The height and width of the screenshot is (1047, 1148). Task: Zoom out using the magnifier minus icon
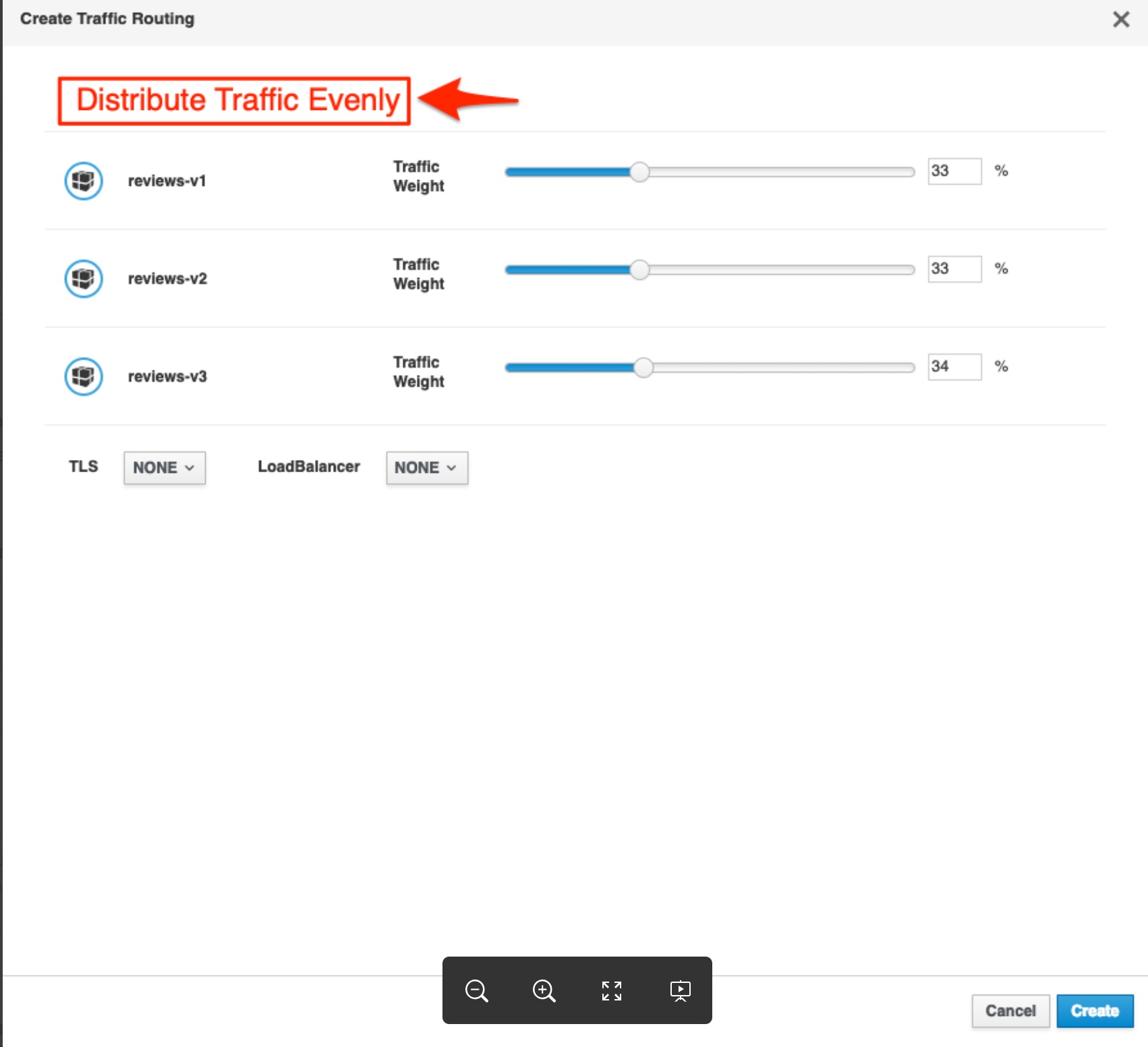pos(477,991)
